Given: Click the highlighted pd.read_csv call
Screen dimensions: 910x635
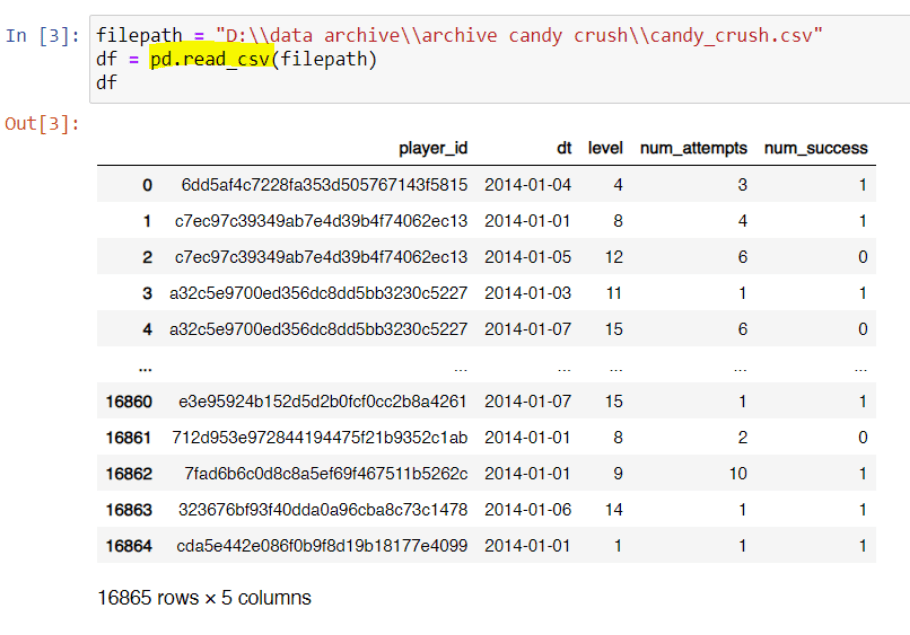Looking at the screenshot, I should (208, 60).
